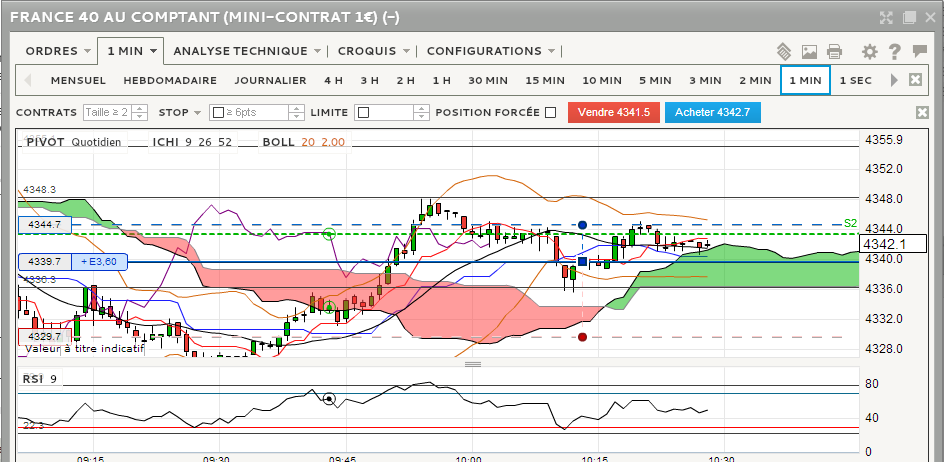This screenshot has width=944, height=462.
Task: Open the chat speech bubble icon
Action: coord(919,51)
